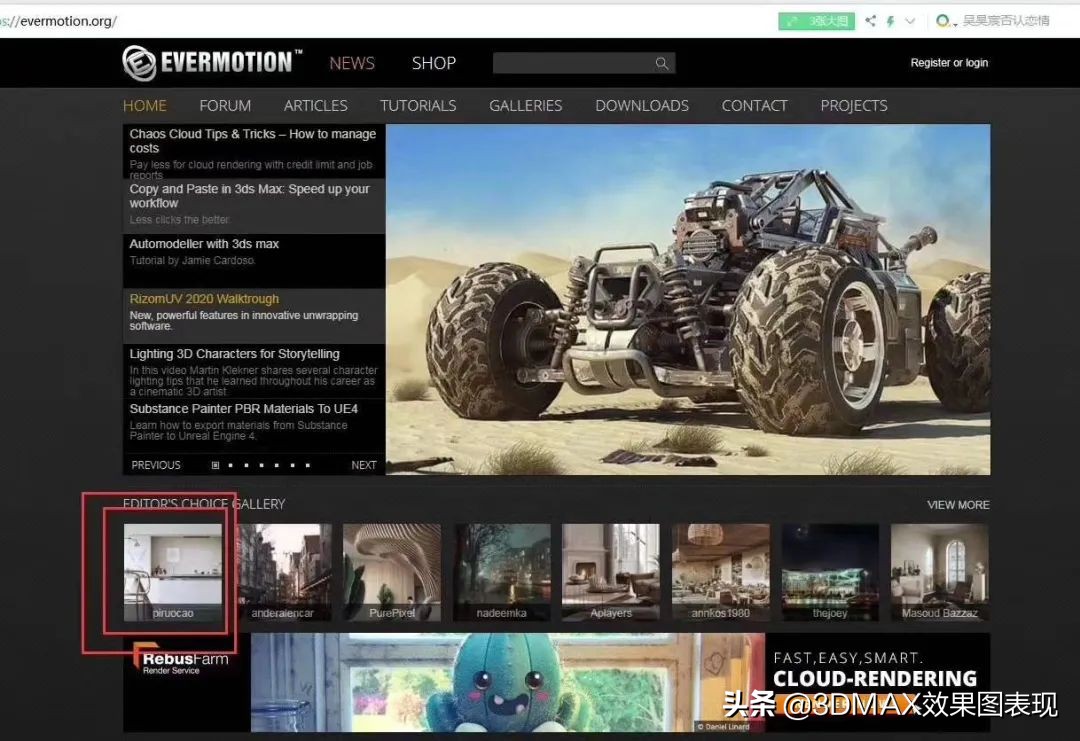Viewport: 1080px width, 741px height.
Task: Click the cactus character banner image
Action: [x=508, y=682]
